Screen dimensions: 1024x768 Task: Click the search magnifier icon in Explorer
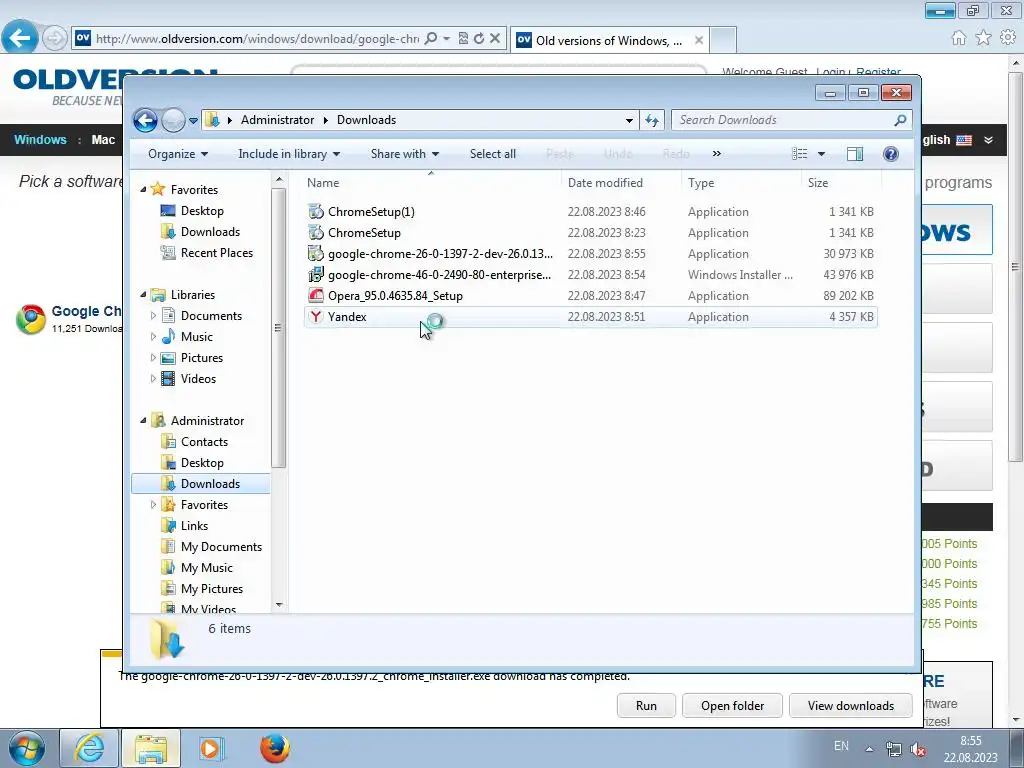pos(901,120)
